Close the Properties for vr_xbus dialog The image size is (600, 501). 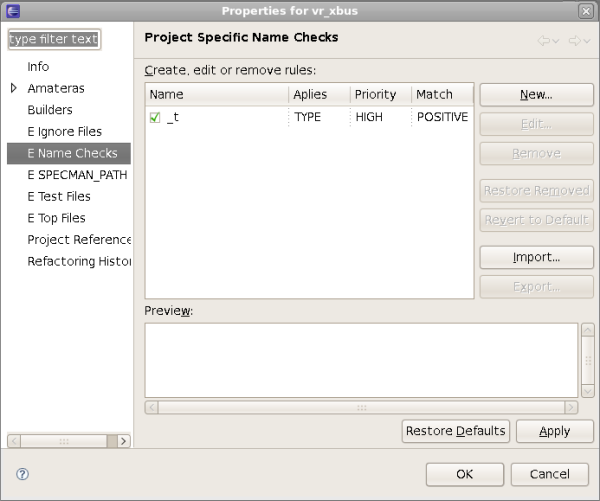pos(586,11)
